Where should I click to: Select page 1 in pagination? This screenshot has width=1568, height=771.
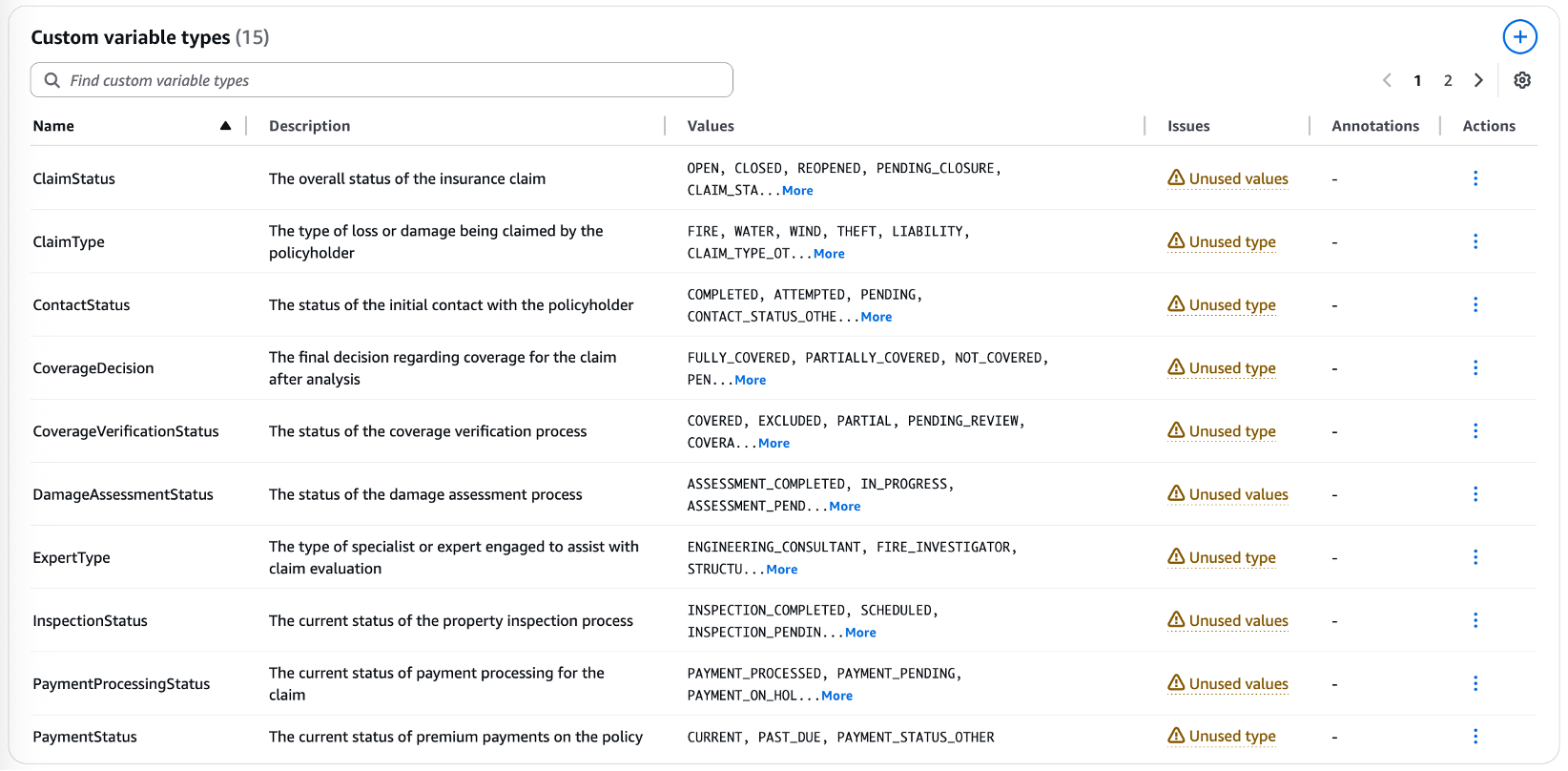(1417, 80)
